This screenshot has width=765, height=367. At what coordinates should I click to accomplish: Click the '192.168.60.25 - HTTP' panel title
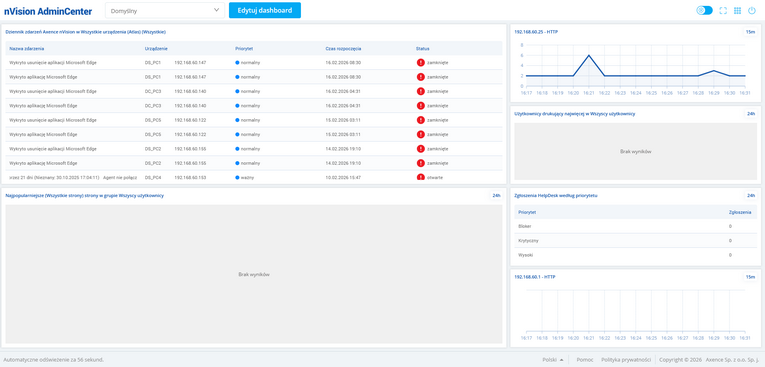[536, 32]
